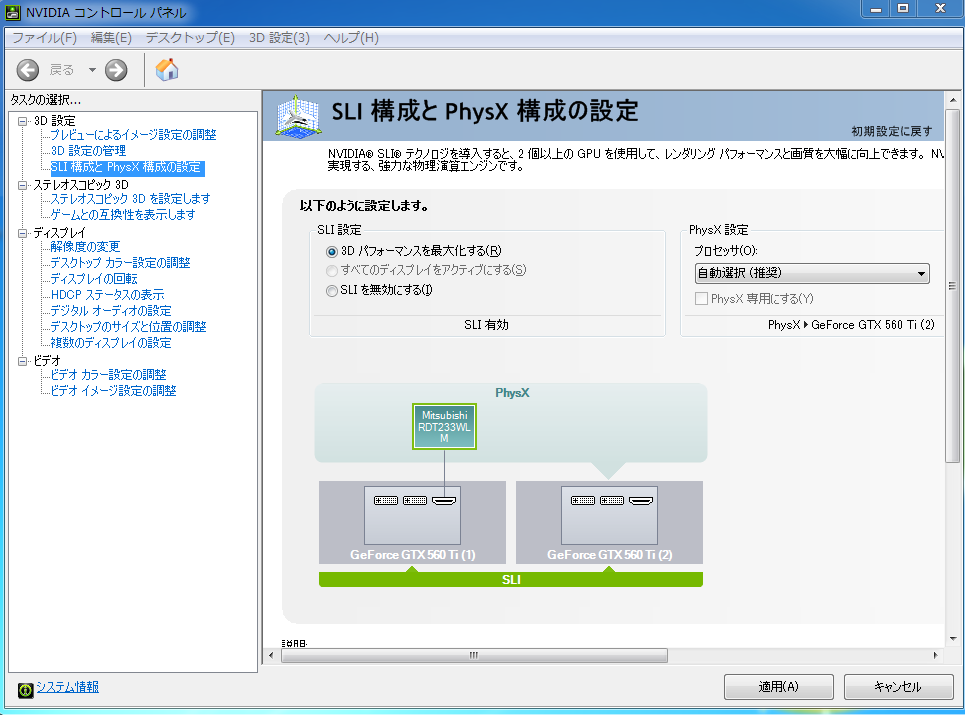Screen dimensions: 965x715
Task: Click the タスクの選択... heading
Action: point(46,100)
